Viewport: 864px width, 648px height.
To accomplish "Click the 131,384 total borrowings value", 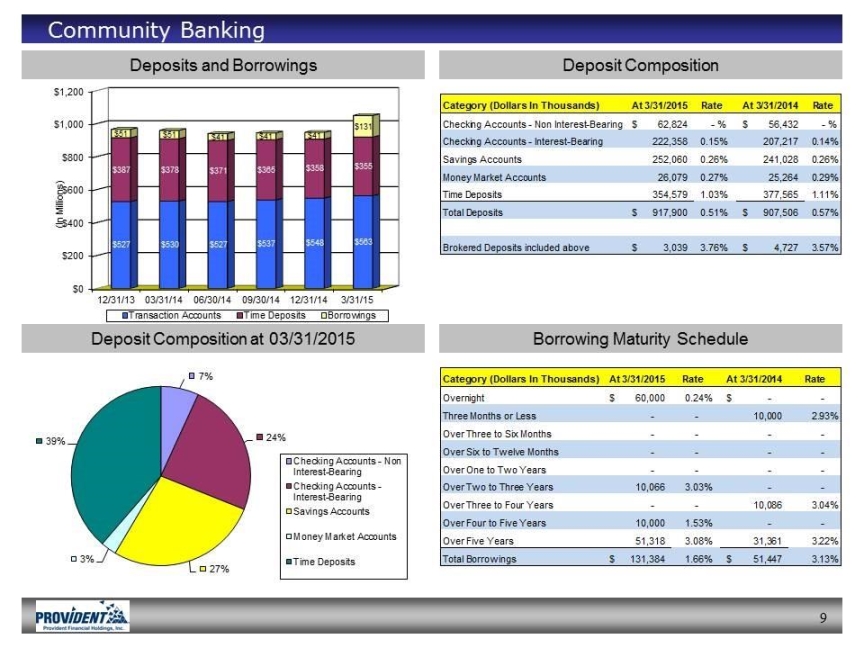I will pyautogui.click(x=647, y=559).
